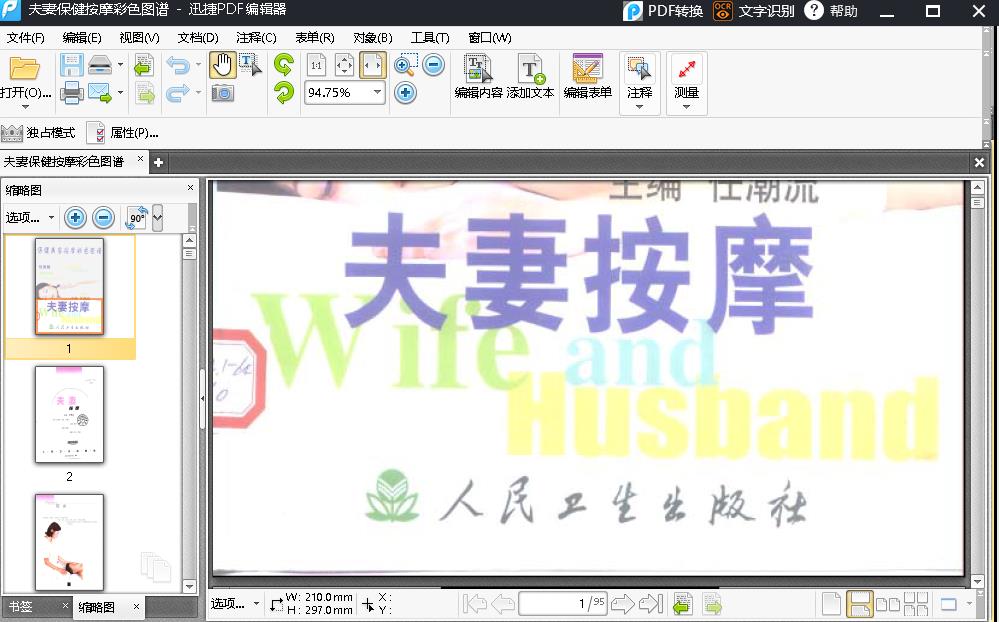
Task: Switch to continuous page layout
Action: point(859,604)
